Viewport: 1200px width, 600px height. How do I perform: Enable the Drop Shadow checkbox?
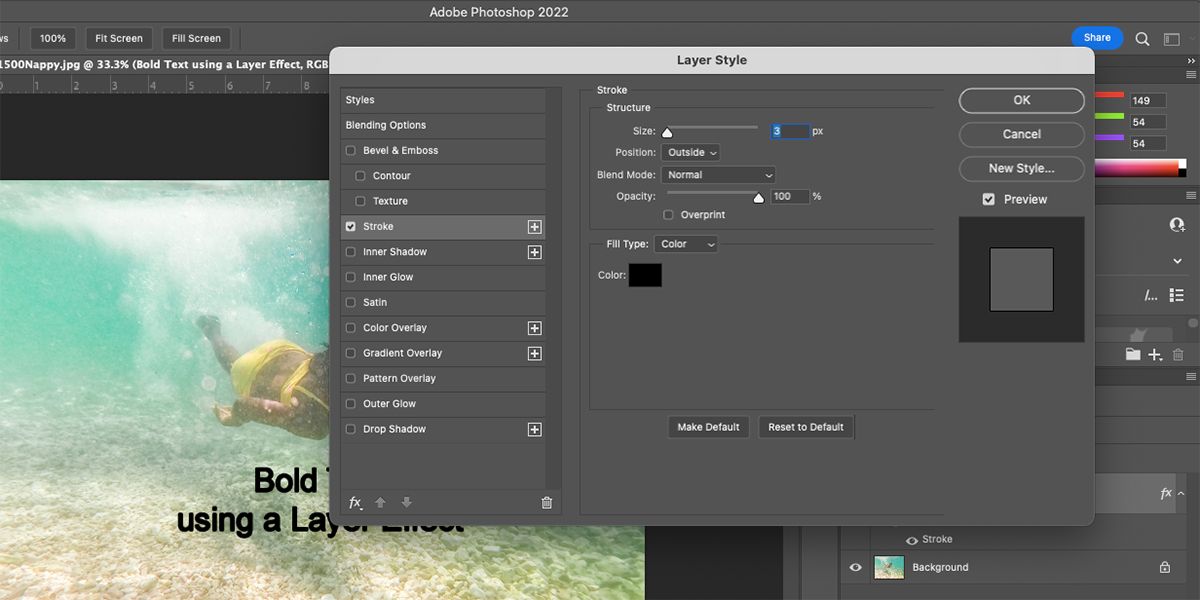(x=350, y=429)
